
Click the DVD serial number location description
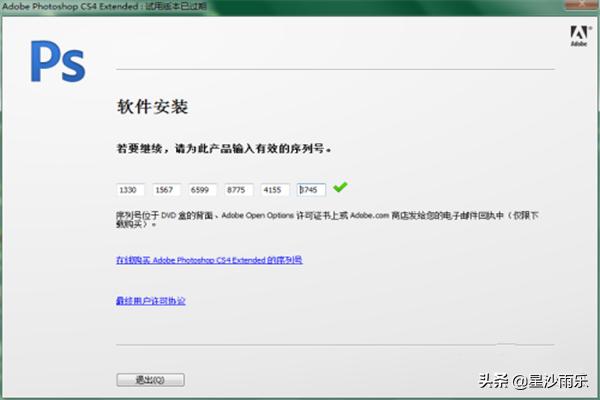(327, 220)
